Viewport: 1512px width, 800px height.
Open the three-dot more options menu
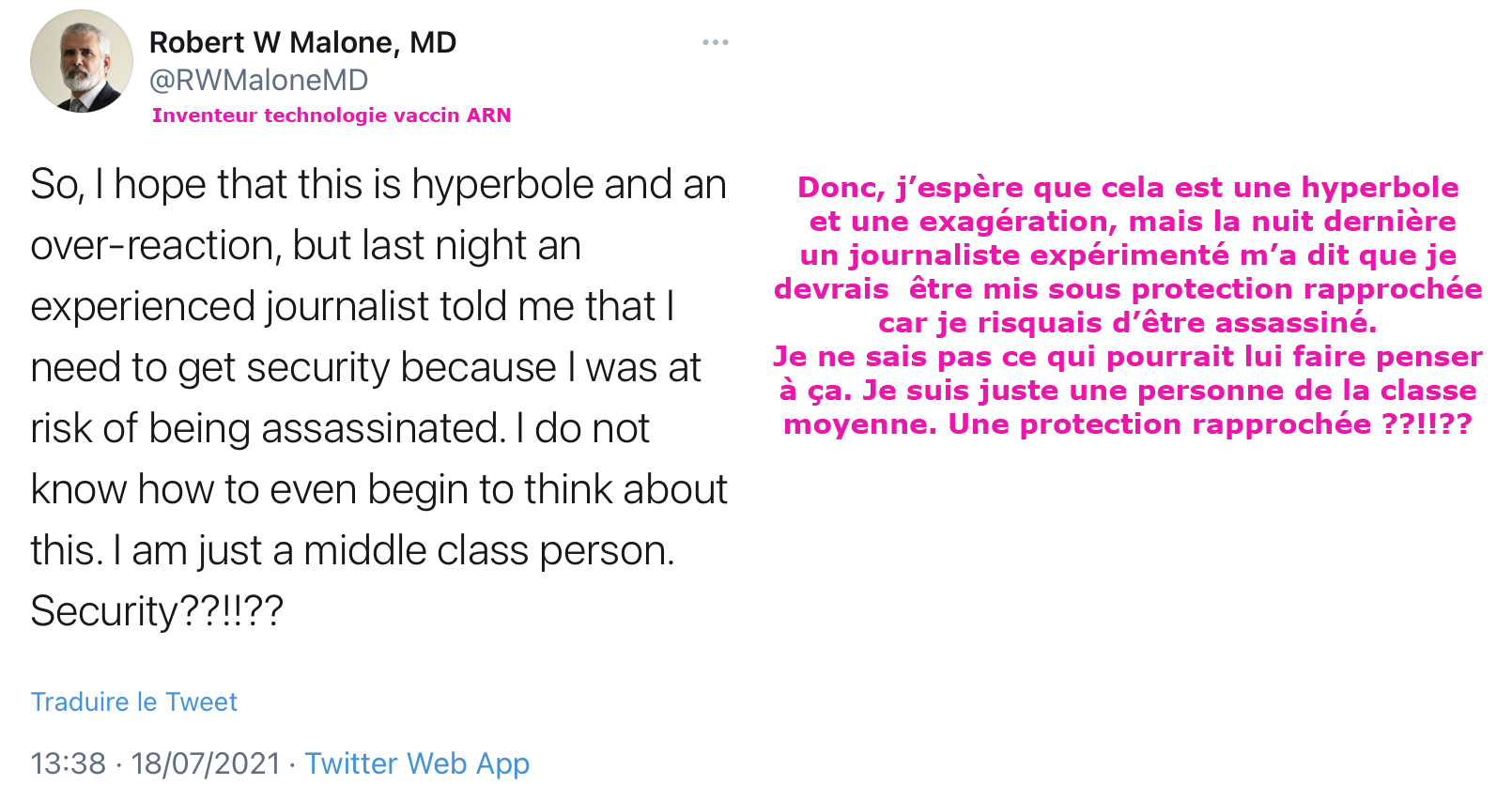click(x=715, y=42)
